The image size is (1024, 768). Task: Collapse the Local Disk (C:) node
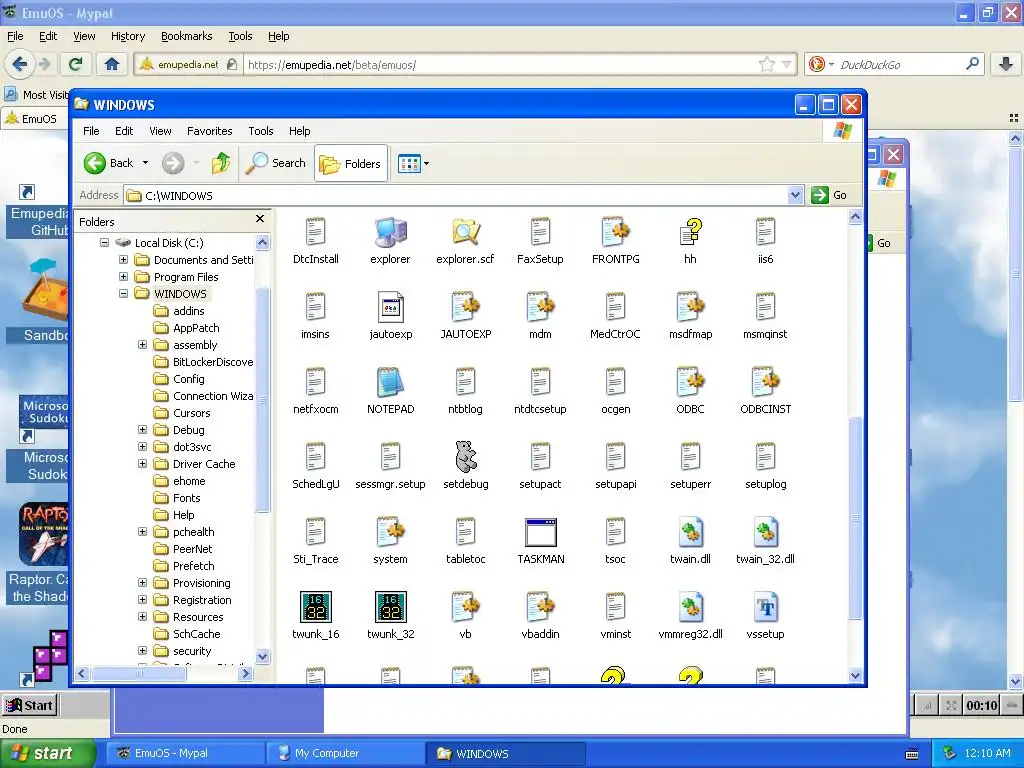click(104, 242)
